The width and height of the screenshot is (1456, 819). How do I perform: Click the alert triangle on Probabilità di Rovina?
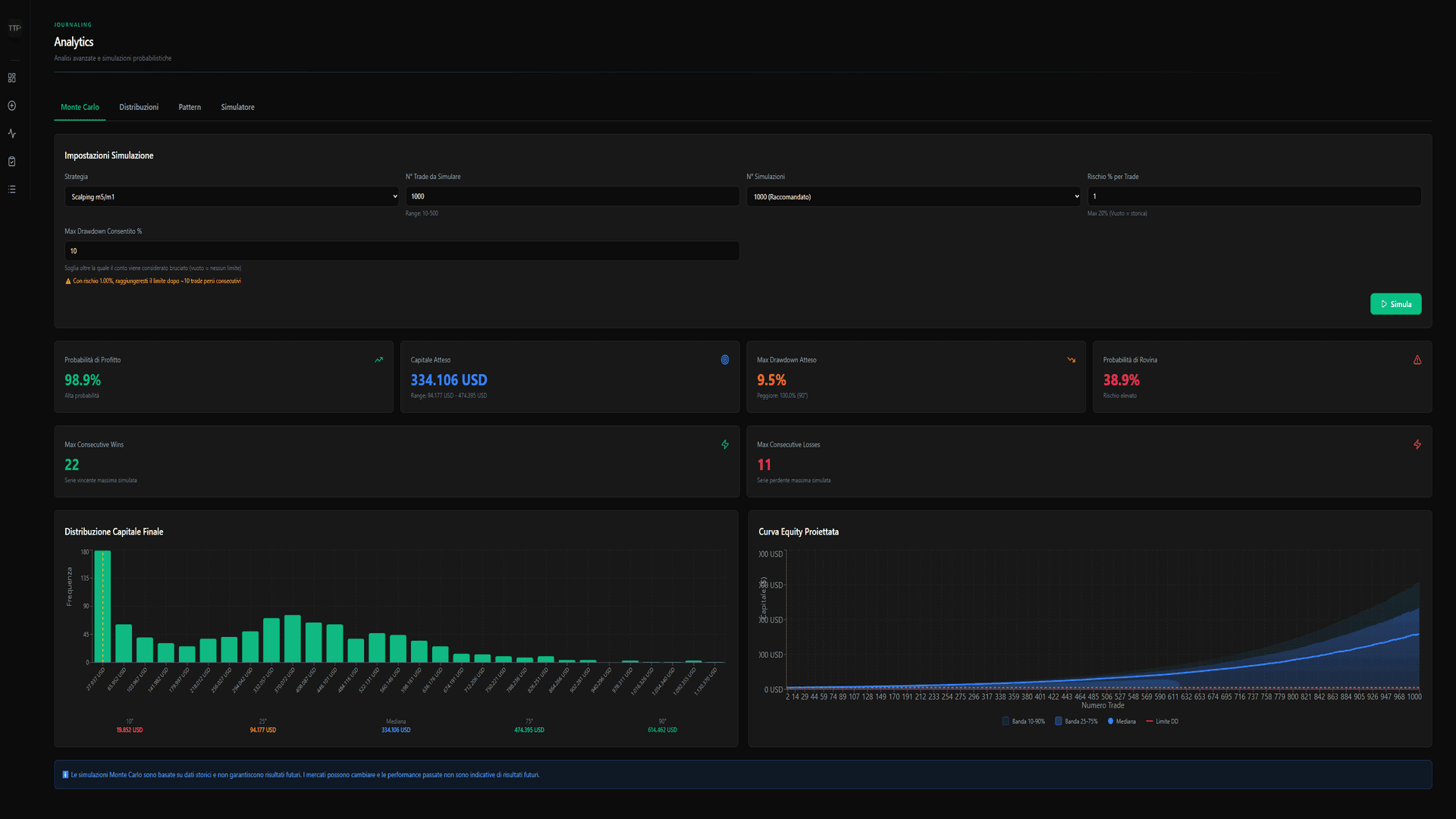(1417, 359)
